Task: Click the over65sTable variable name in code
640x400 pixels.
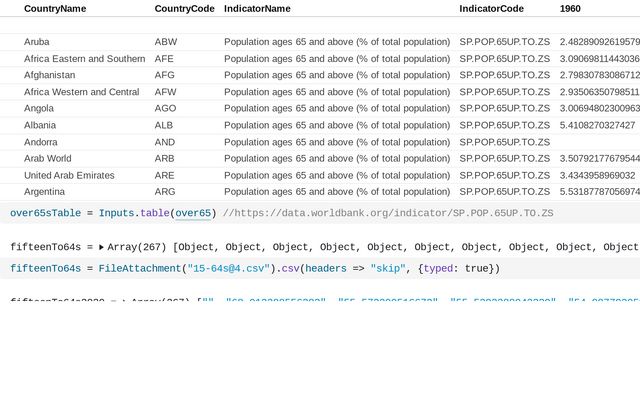Action: pyautogui.click(x=45, y=213)
